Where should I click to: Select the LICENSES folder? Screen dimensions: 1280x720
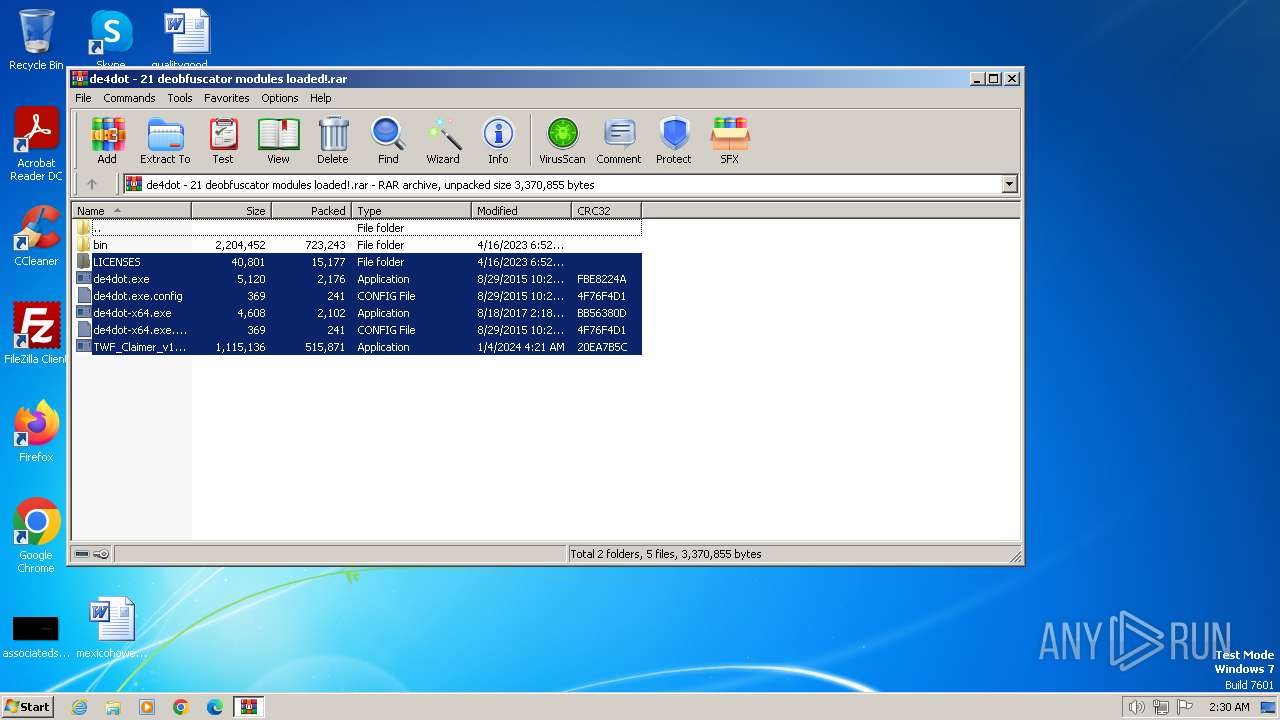[x=357, y=262]
